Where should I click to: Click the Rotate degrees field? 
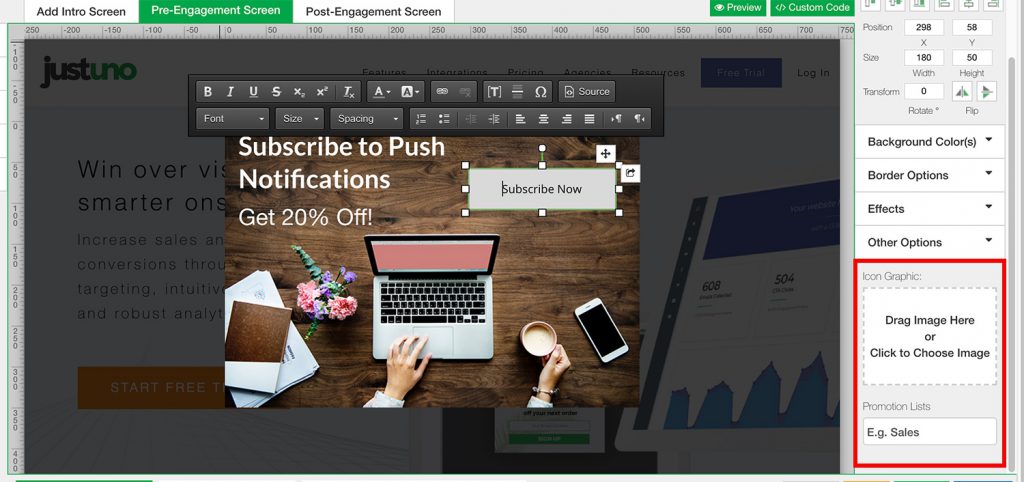pos(923,91)
